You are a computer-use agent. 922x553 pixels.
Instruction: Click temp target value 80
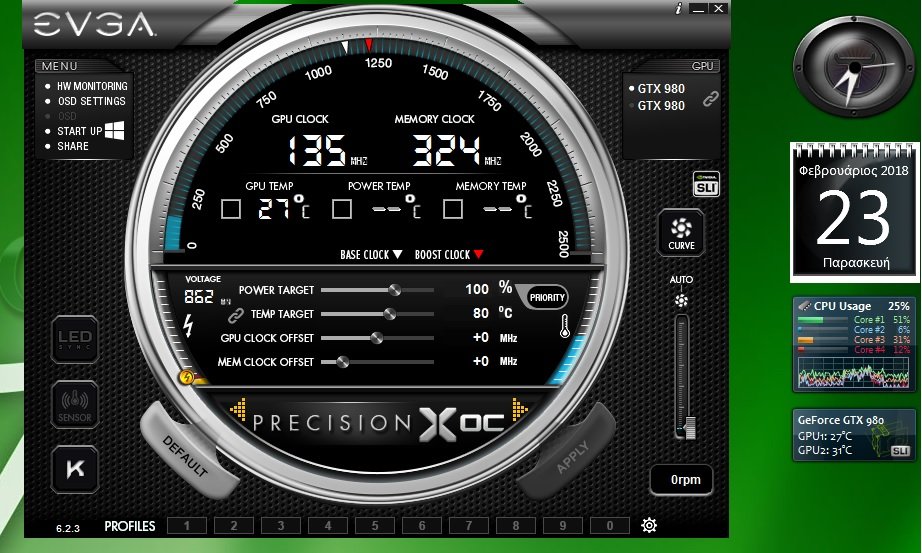(481, 314)
